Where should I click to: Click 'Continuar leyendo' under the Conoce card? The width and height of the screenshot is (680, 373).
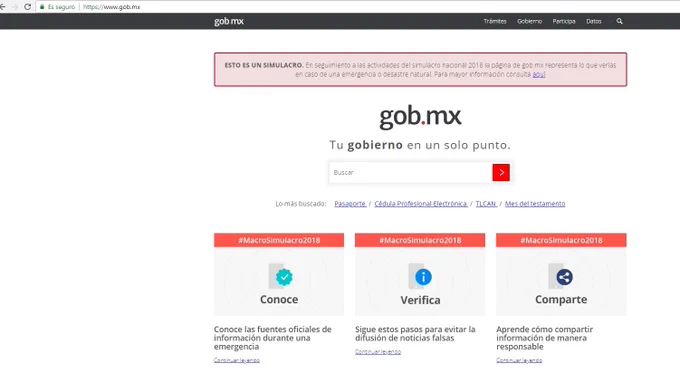point(237,360)
